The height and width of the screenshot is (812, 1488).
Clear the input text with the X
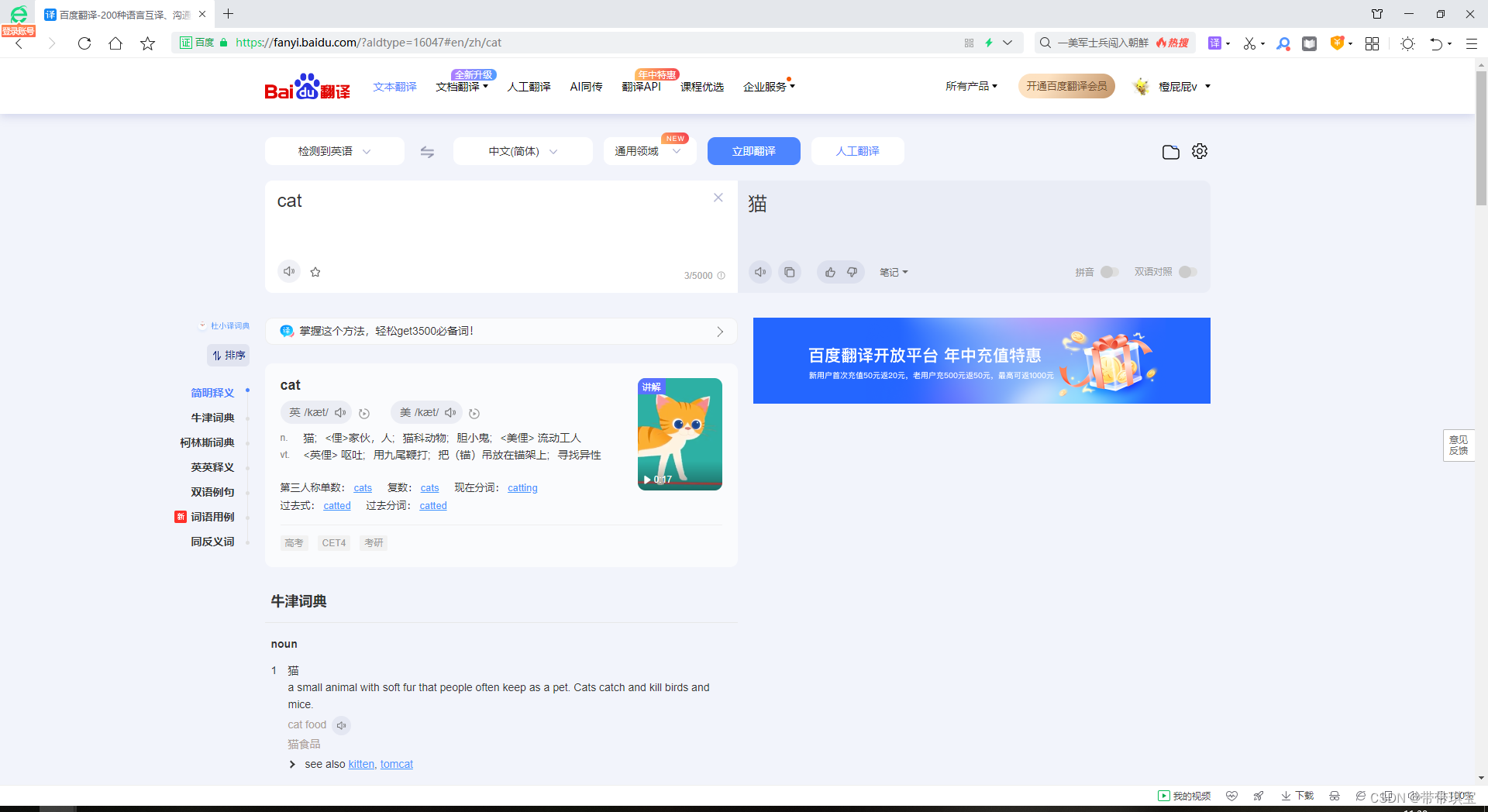coord(718,198)
